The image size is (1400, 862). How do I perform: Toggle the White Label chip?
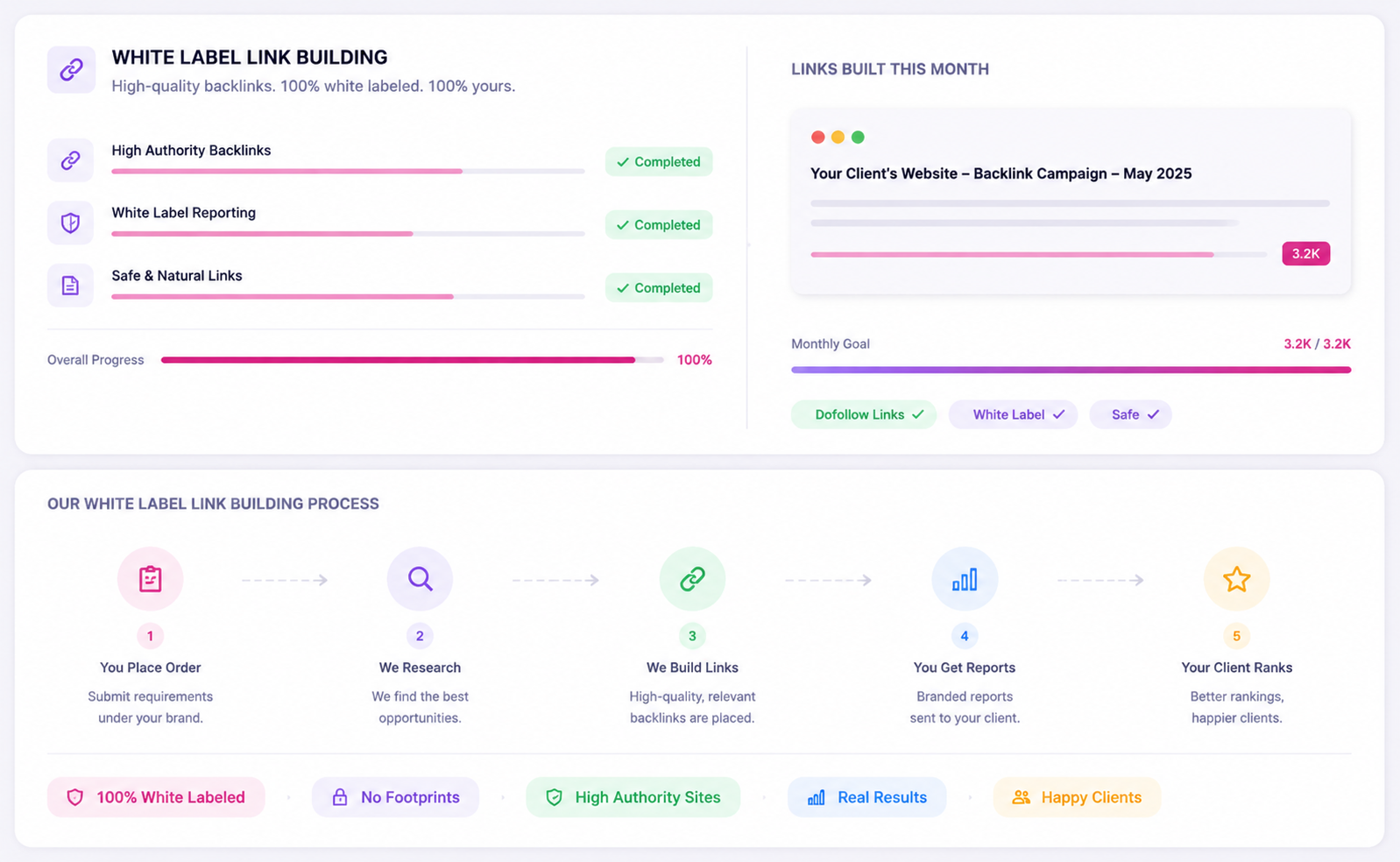[1013, 414]
